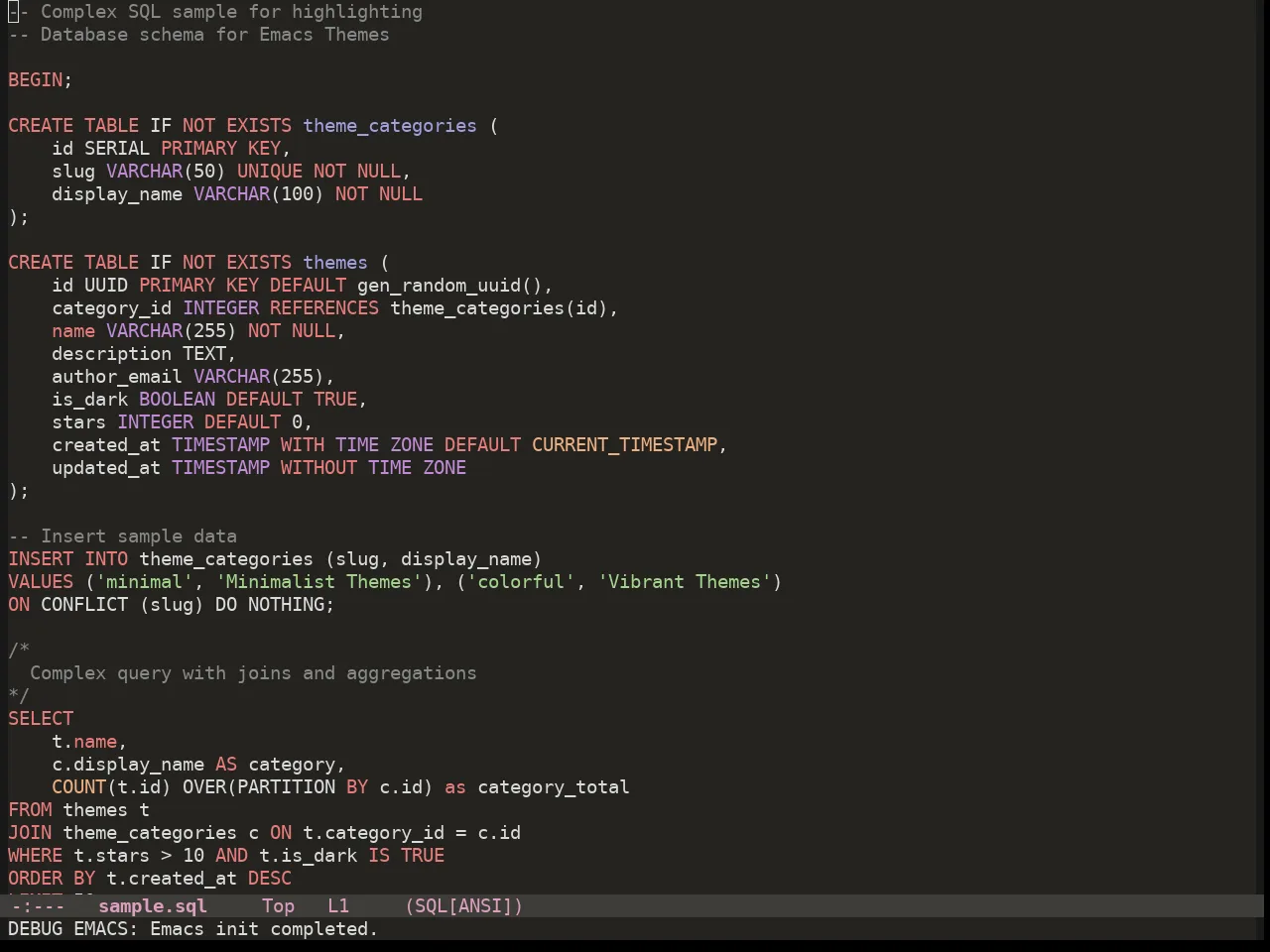The image size is (1270, 952).
Task: Click 'stars INTEGER DEFAULT 0,' line
Action: (x=183, y=422)
